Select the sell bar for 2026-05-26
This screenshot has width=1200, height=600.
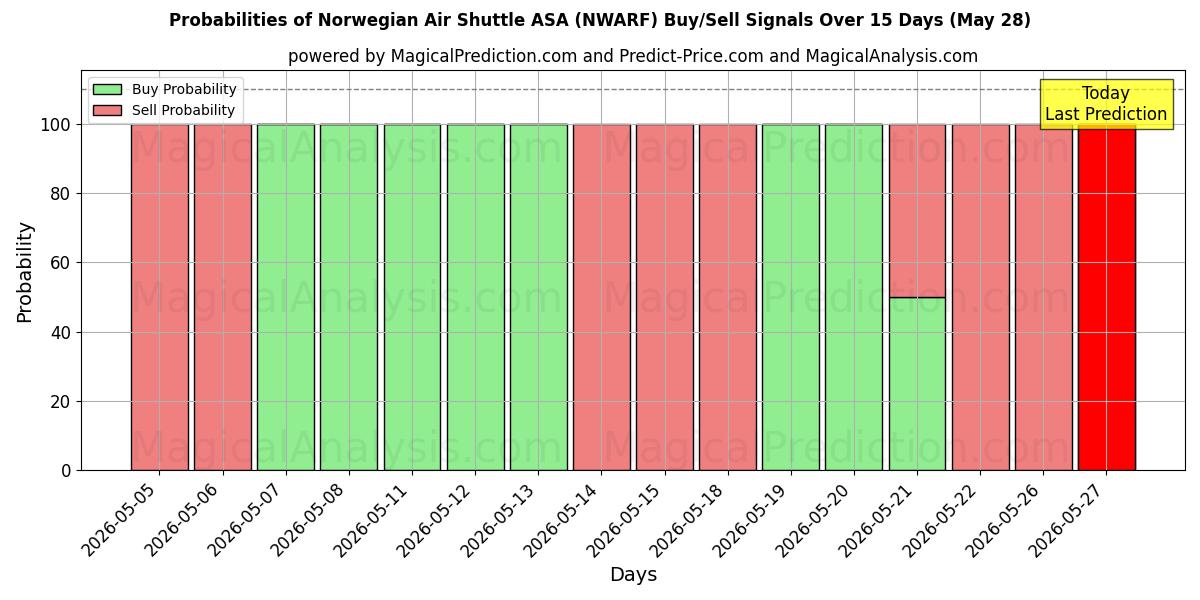[1043, 297]
